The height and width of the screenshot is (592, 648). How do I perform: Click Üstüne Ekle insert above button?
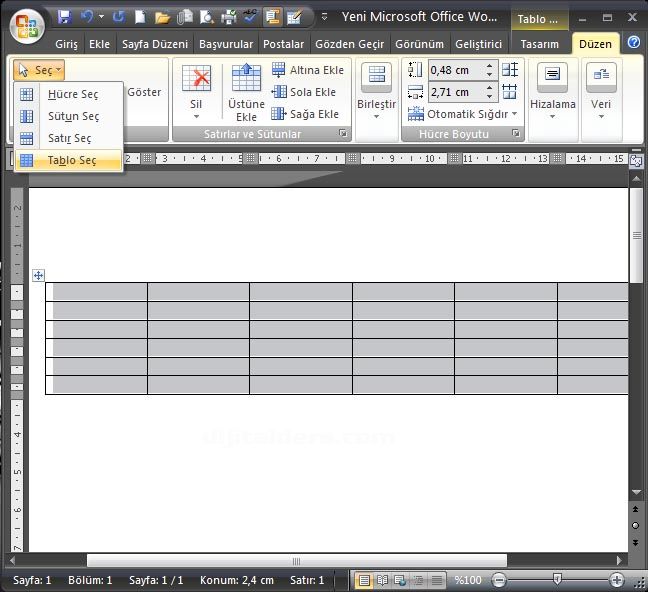point(246,92)
